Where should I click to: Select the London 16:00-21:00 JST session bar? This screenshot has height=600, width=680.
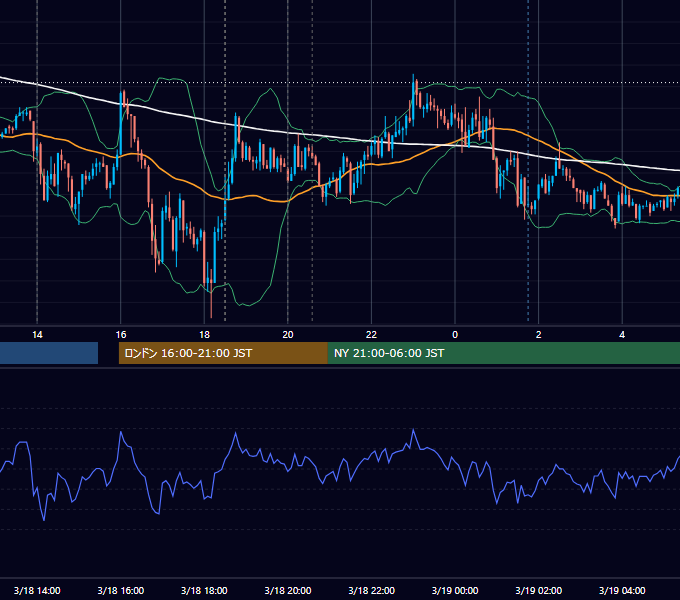pyautogui.click(x=223, y=353)
